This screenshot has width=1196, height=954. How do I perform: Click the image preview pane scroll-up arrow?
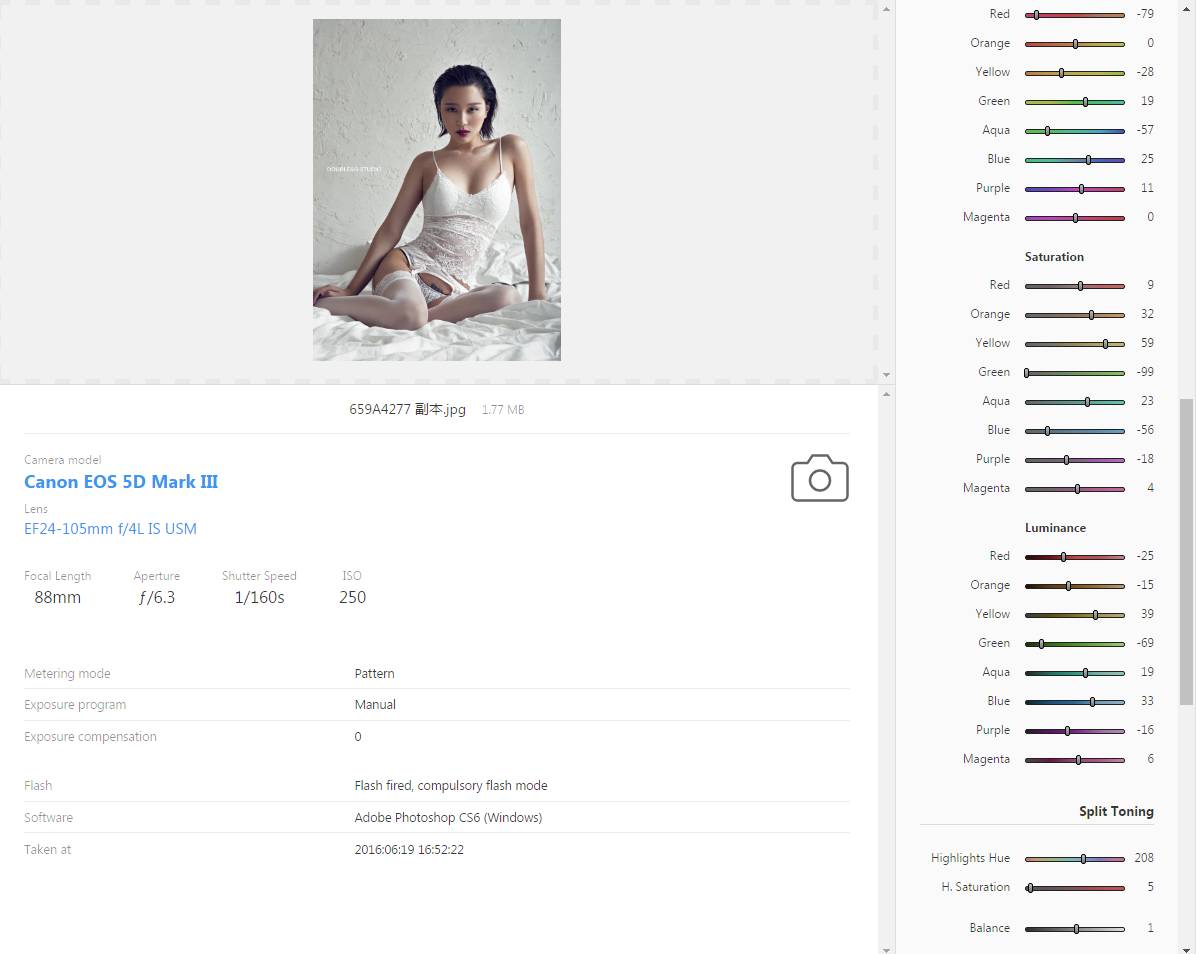tap(886, 9)
